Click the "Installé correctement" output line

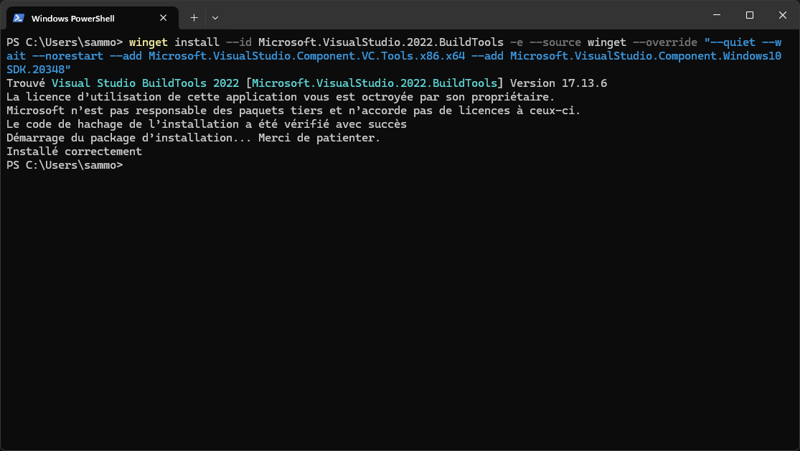pyautogui.click(x=74, y=152)
